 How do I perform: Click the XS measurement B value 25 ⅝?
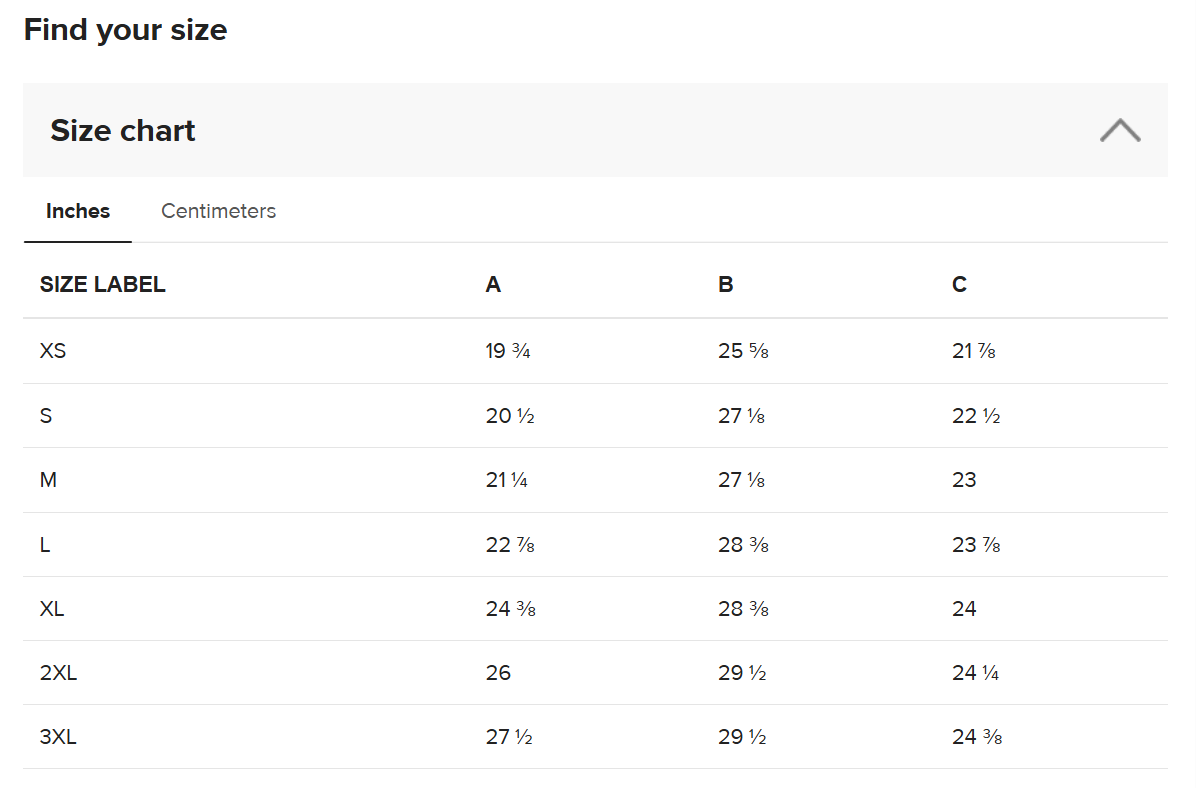coord(743,351)
